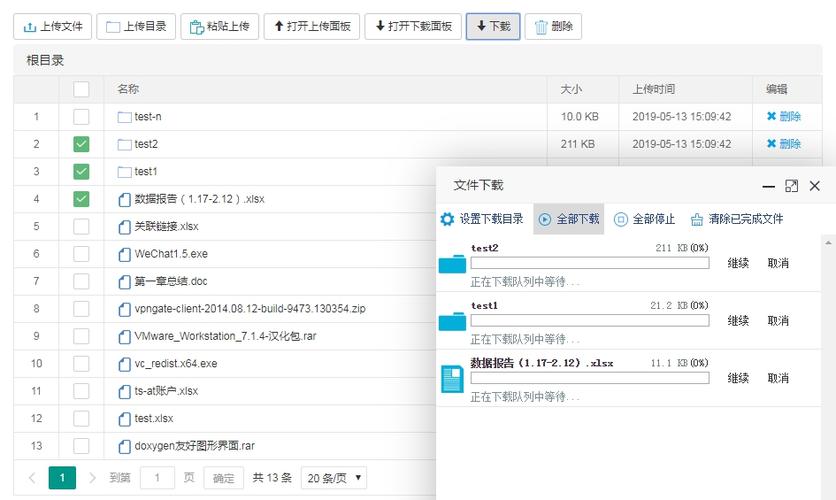Click the page number jump input field
Viewport: 836px width, 500px height.
pos(157,478)
